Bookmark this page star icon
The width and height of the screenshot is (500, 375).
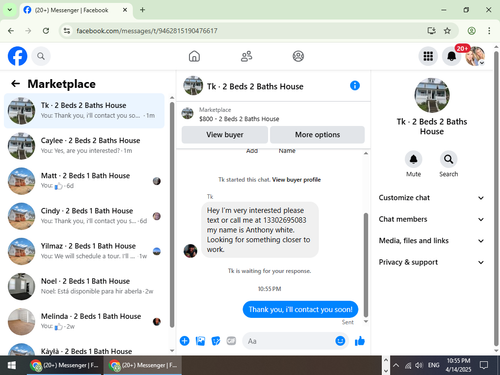tap(447, 31)
